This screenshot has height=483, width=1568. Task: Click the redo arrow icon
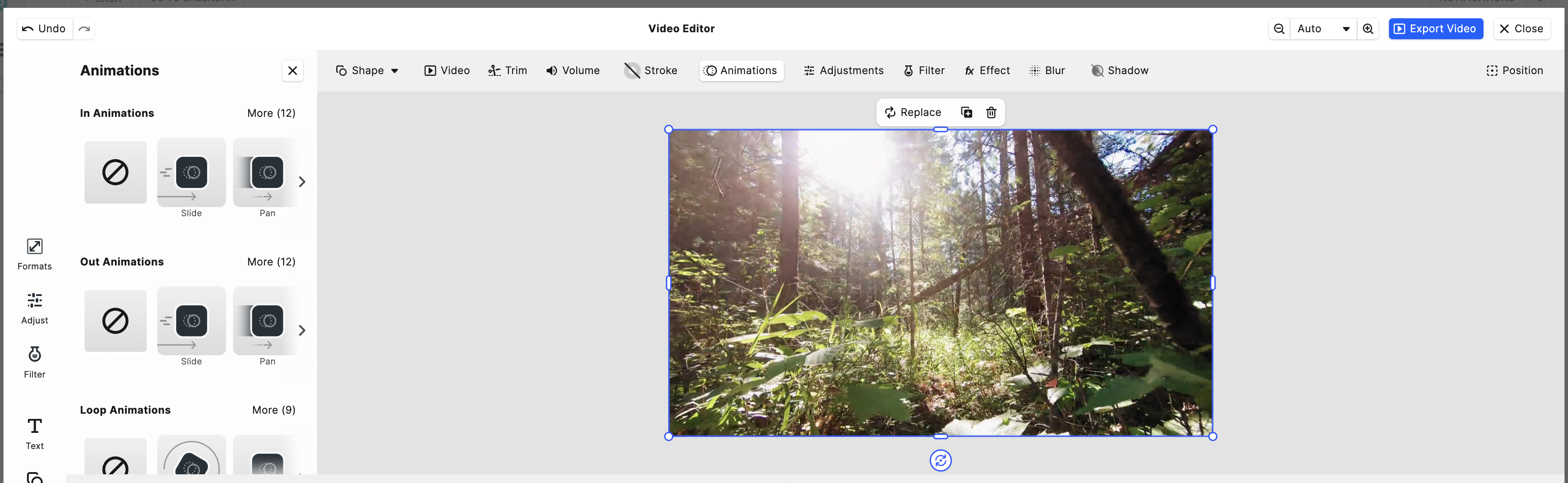[x=84, y=29]
